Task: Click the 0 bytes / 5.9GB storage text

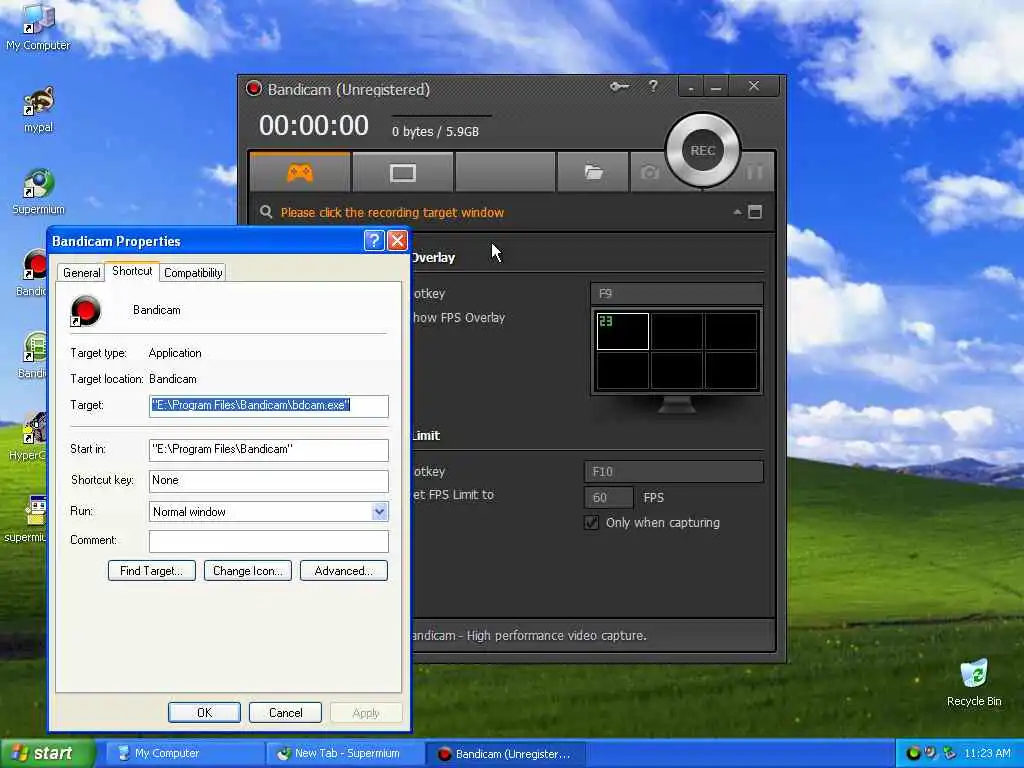Action: click(x=436, y=131)
